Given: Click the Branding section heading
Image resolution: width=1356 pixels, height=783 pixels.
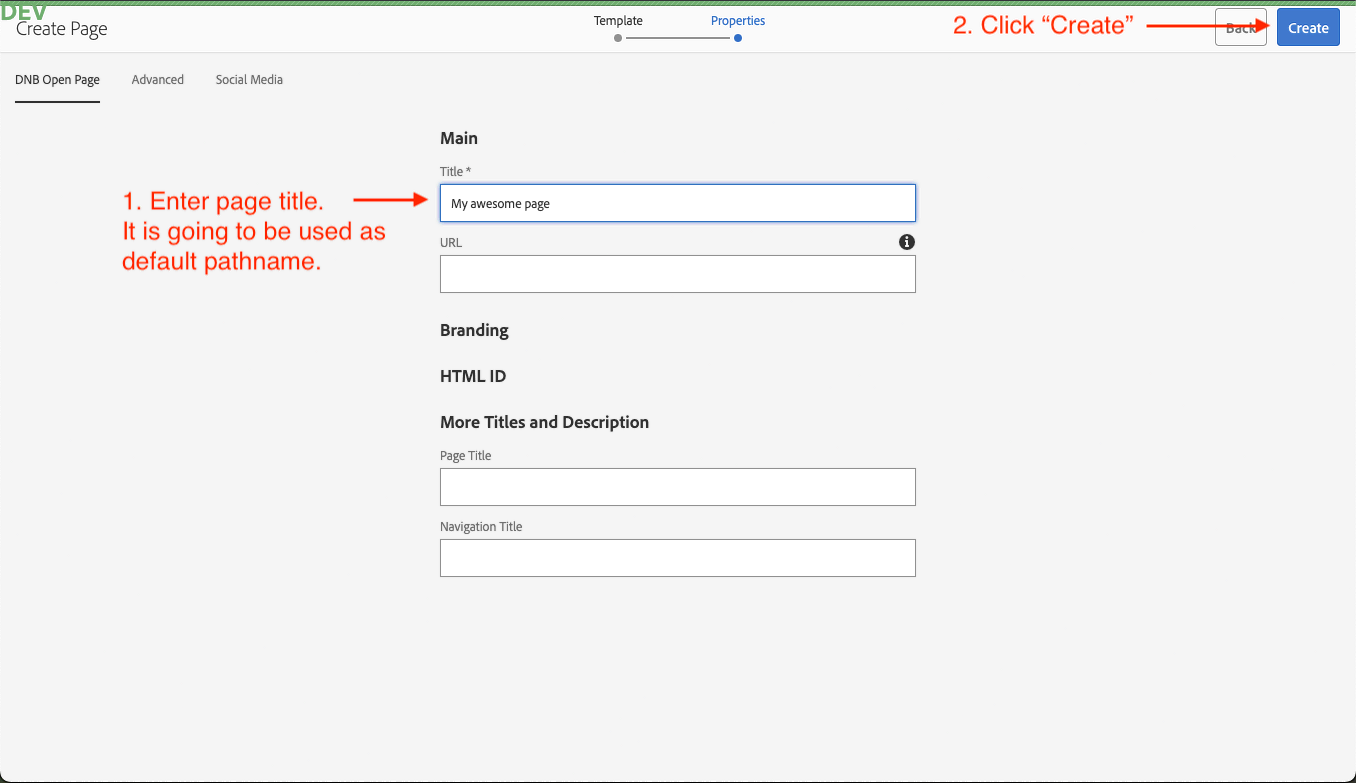Looking at the screenshot, I should (x=474, y=330).
